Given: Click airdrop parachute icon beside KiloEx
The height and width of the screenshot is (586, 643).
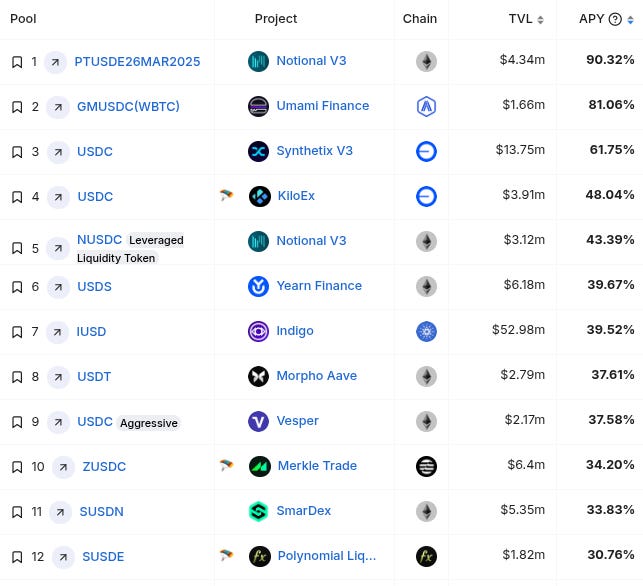Looking at the screenshot, I should tap(226, 195).
